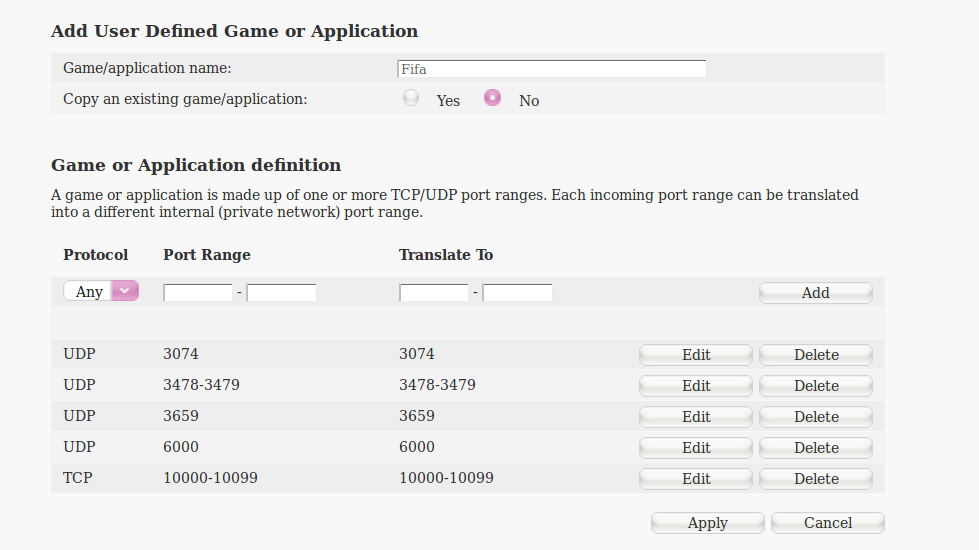The height and width of the screenshot is (550, 979).
Task: Delete the UDP 3074 port rule
Action: pos(816,355)
